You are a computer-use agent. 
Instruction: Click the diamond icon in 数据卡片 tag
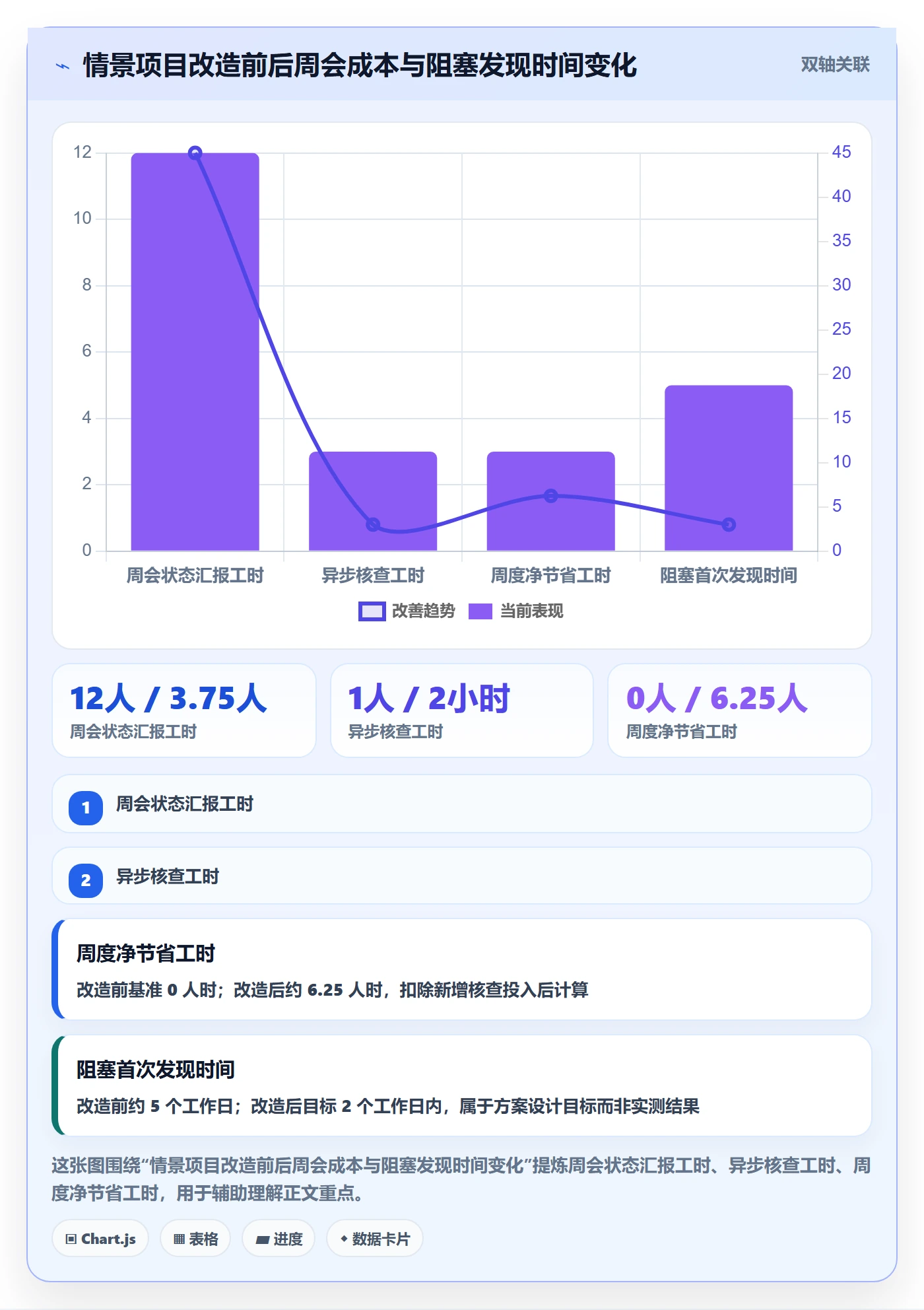[344, 1239]
